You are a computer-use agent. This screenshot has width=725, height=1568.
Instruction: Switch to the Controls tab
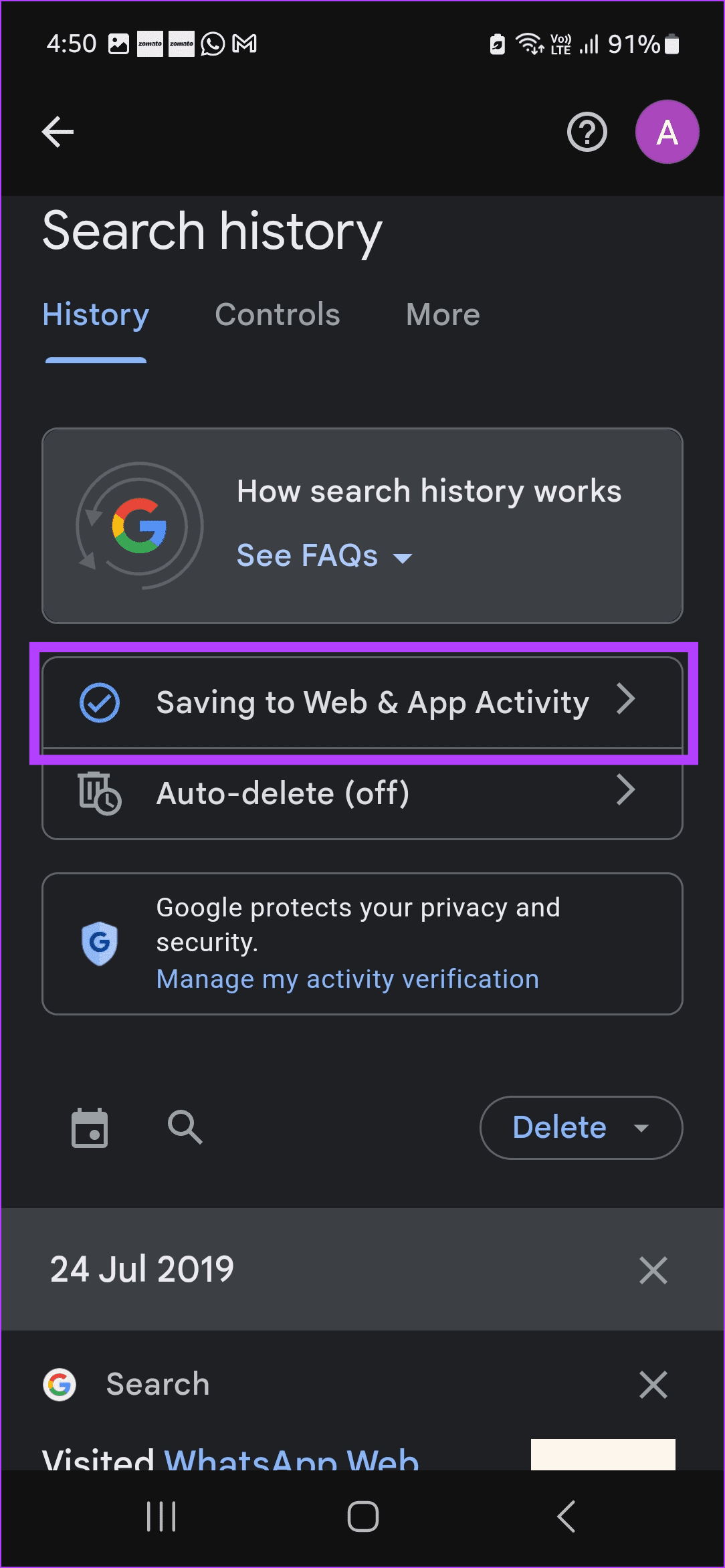(278, 314)
